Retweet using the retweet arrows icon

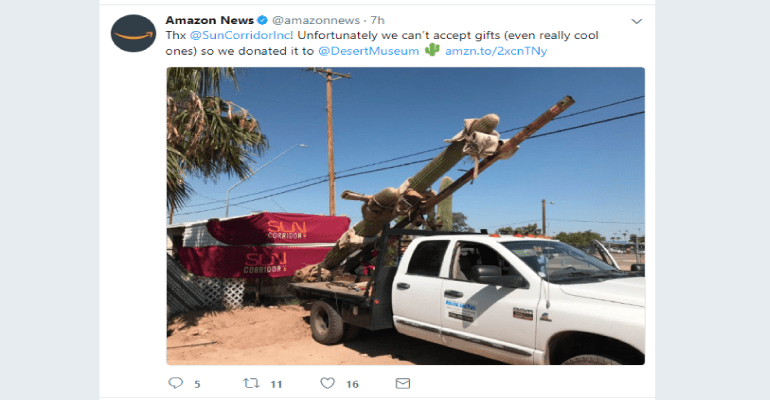[x=251, y=383]
